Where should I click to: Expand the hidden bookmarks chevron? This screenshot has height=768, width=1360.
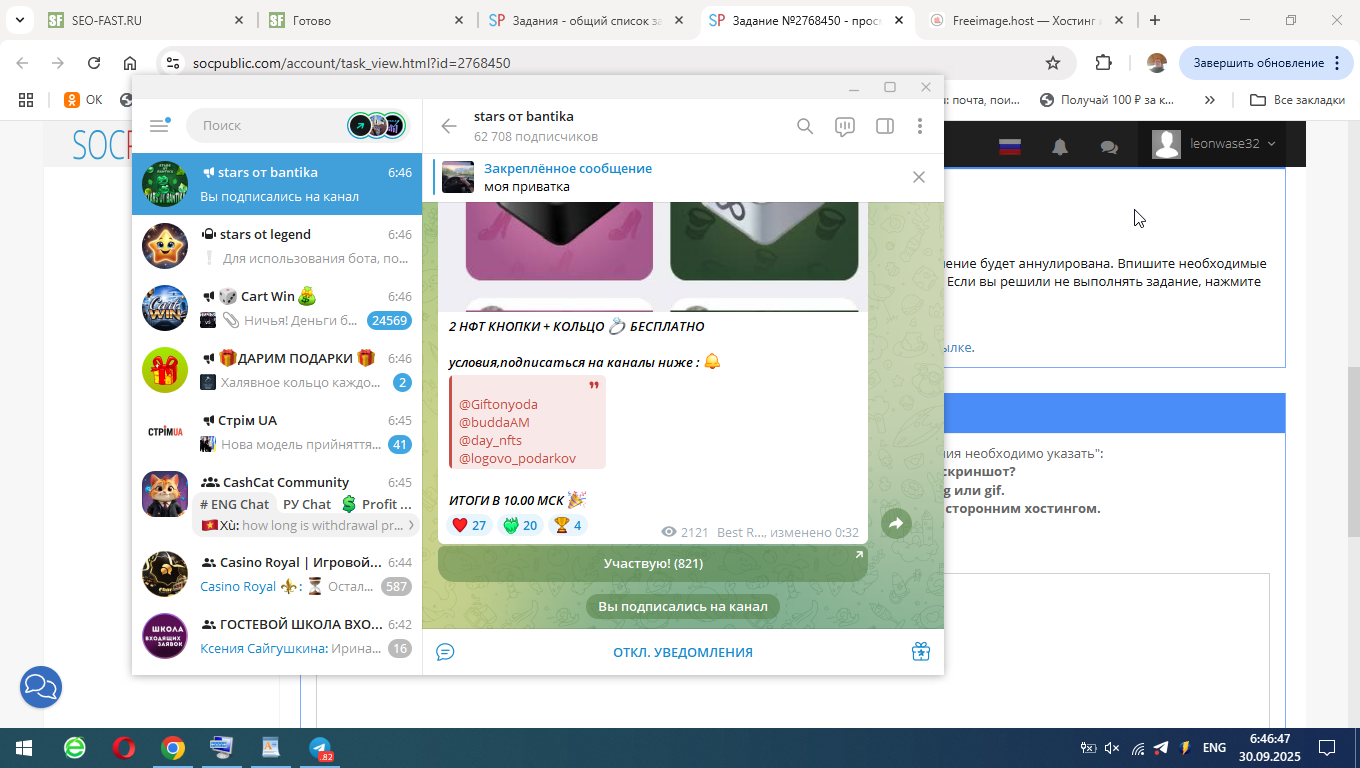coord(1210,100)
